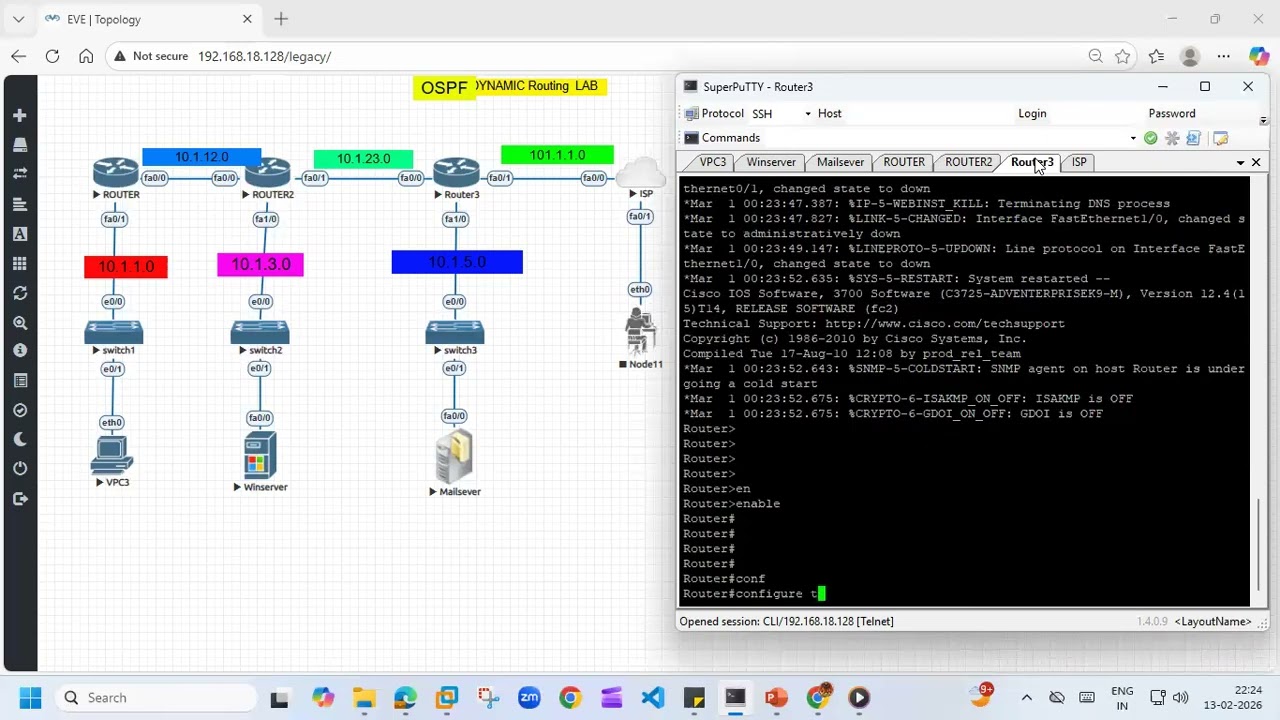The image size is (1280, 720).
Task: Open Windows Start menu
Action: 30,698
